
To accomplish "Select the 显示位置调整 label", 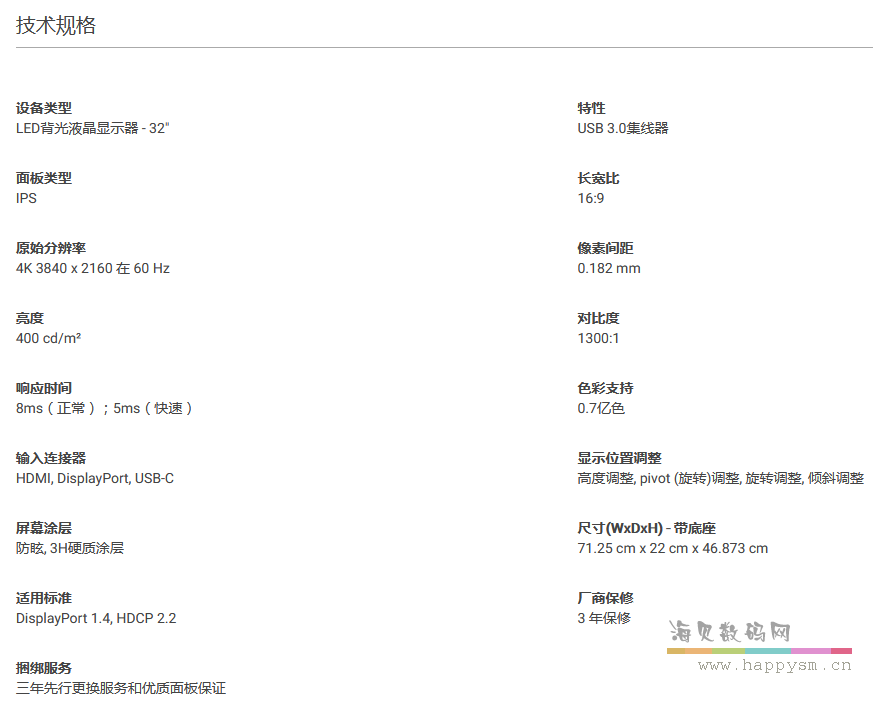I will click(x=619, y=458).
